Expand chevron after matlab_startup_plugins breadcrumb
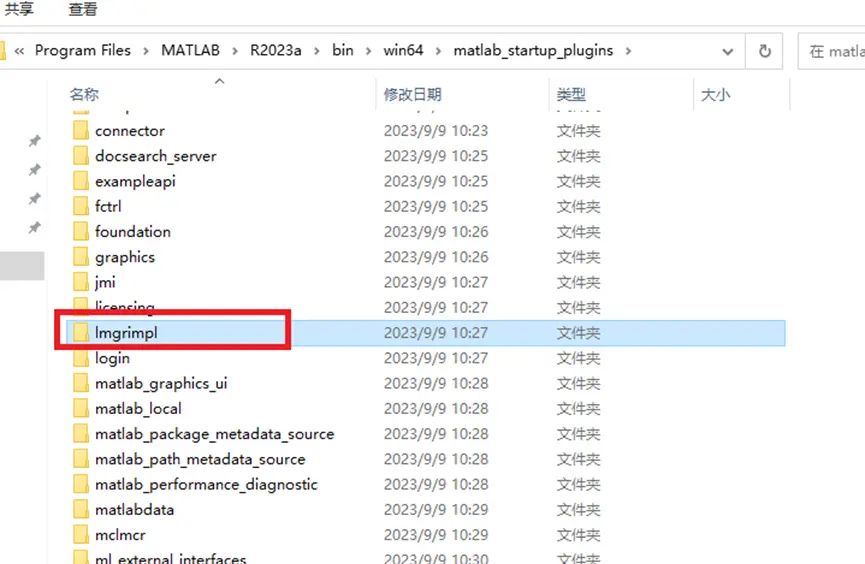This screenshot has height=564, width=865. (x=628, y=51)
